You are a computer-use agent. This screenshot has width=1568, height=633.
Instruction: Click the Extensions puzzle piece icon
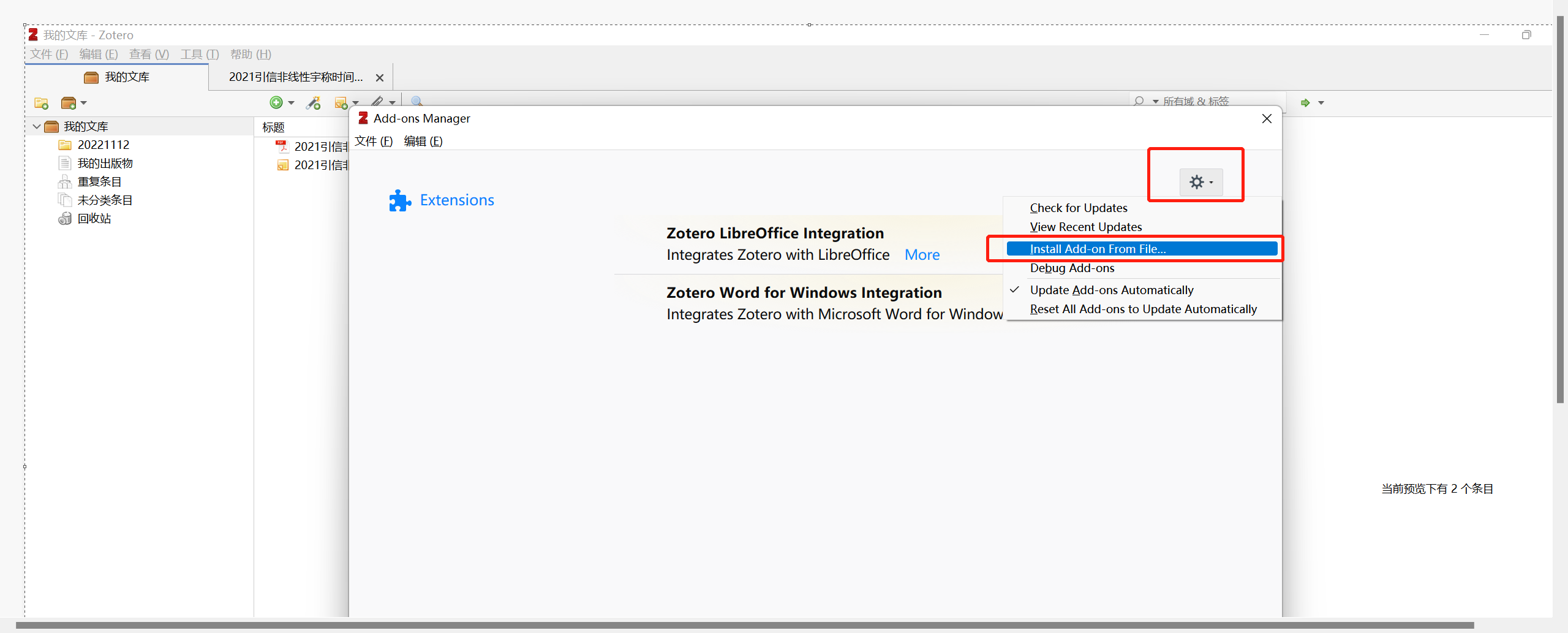click(x=400, y=200)
